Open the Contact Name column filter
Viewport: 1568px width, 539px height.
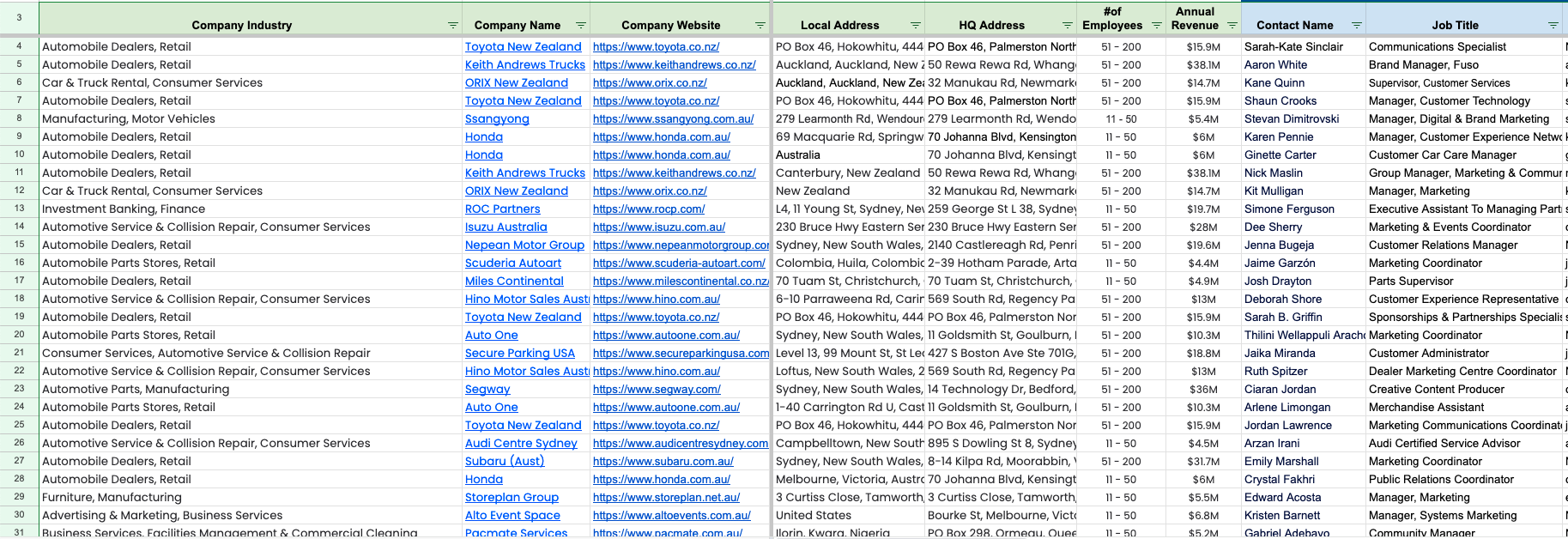[1357, 26]
